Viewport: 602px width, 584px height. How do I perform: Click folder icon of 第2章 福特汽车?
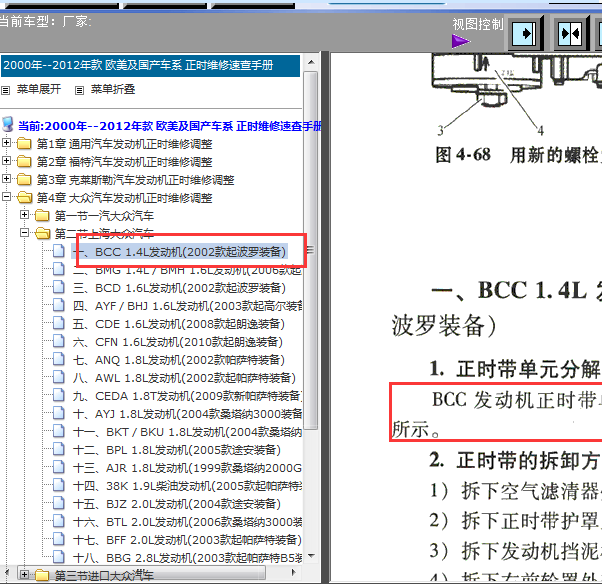point(24,161)
